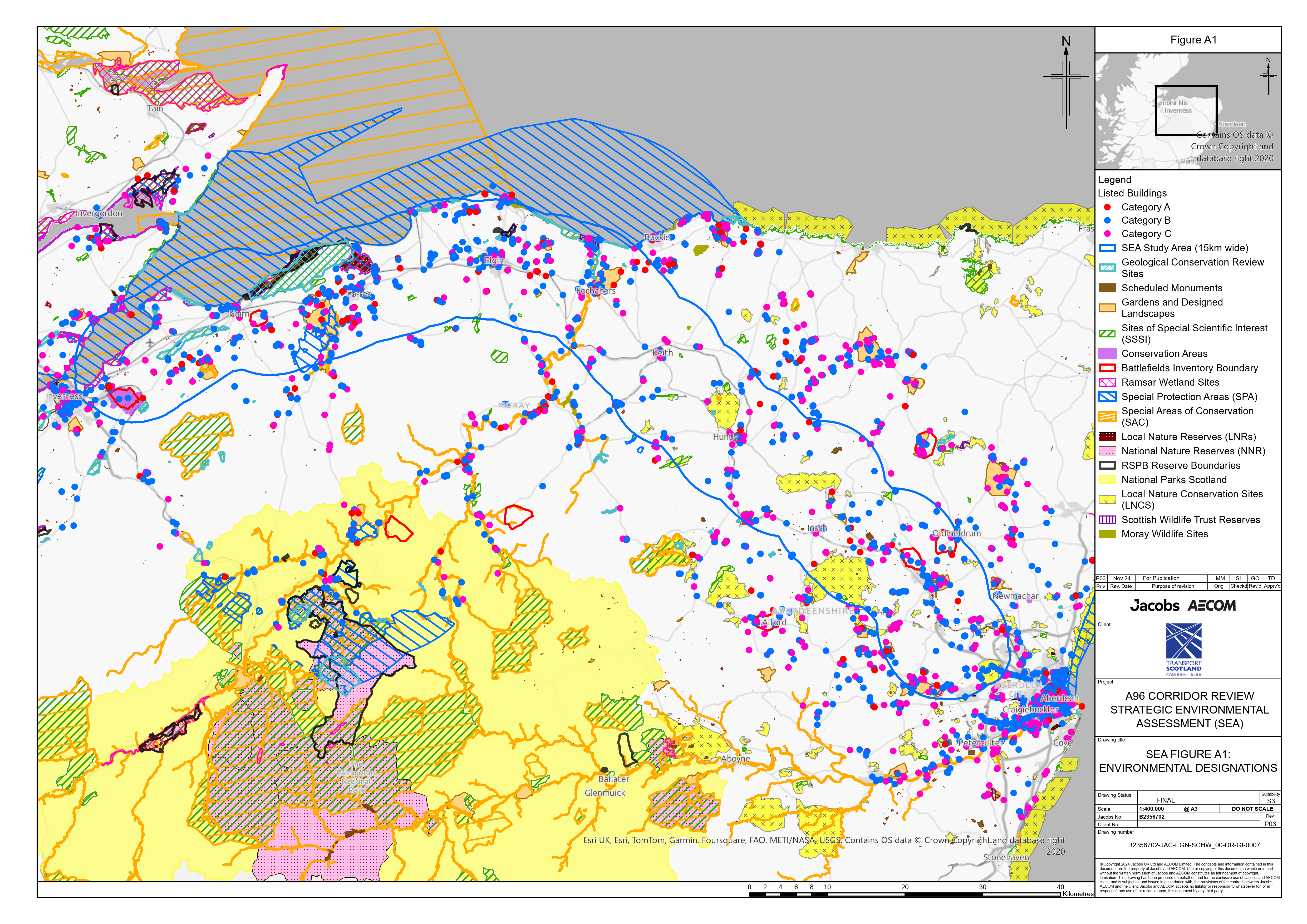Click the Category A red dot legend symbol
The height and width of the screenshot is (924, 1307).
pyautogui.click(x=1107, y=207)
